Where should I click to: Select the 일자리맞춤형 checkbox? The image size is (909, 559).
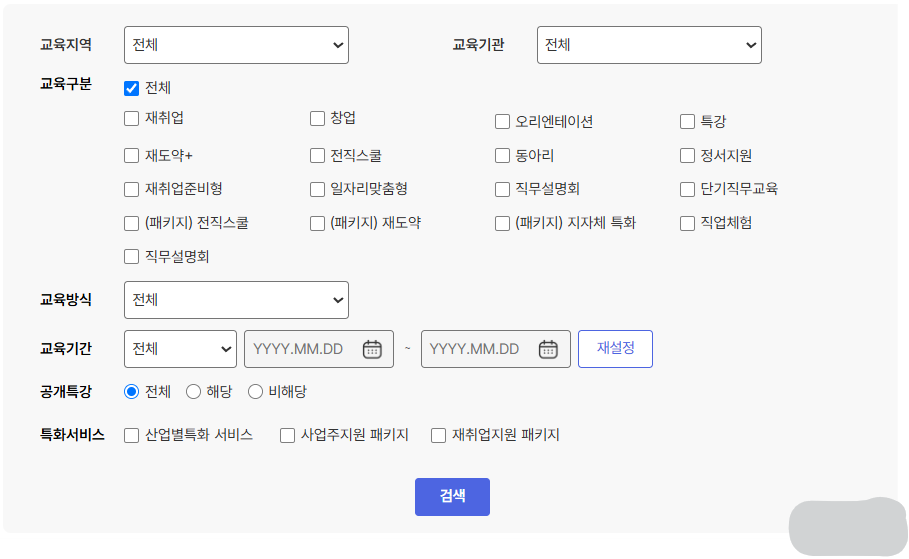317,190
